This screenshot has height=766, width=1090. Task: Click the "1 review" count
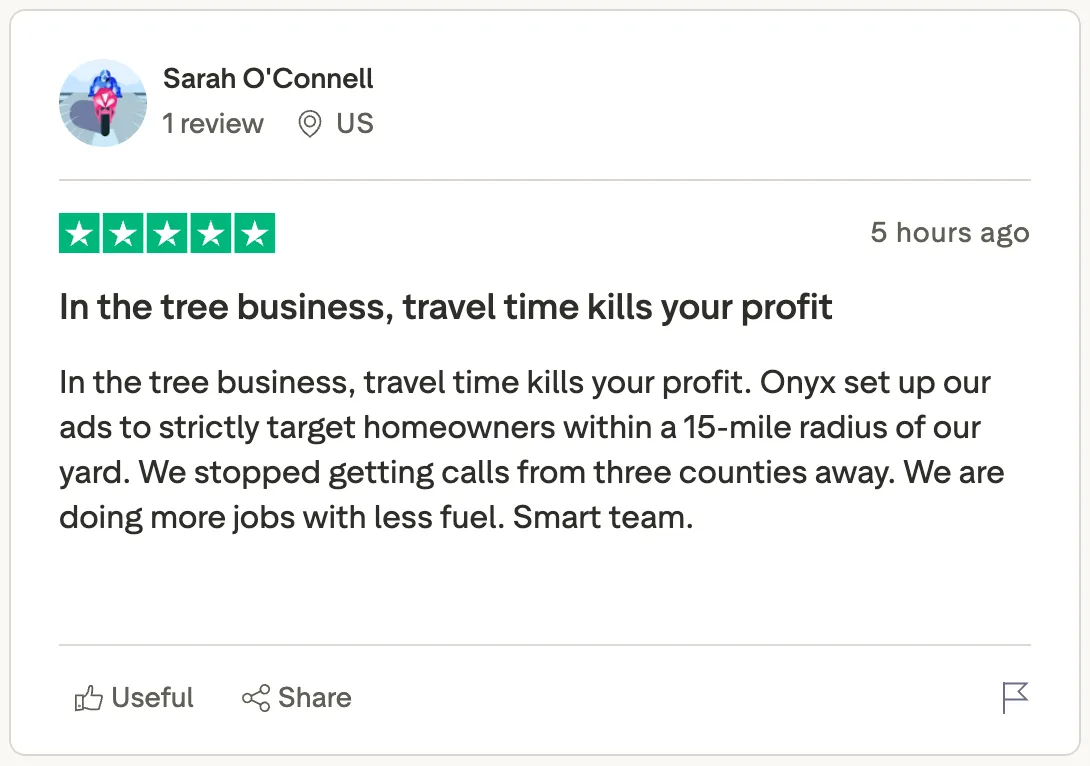point(213,124)
